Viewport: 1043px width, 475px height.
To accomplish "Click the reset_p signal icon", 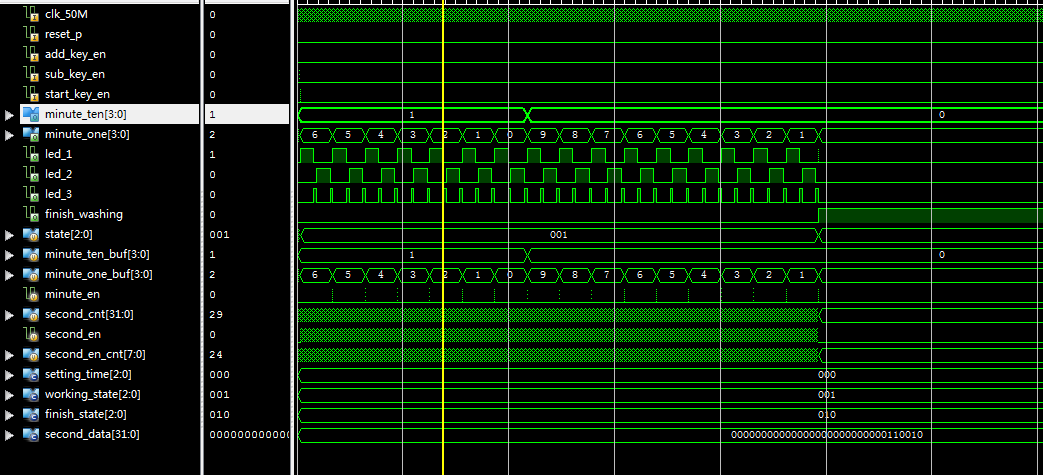I will [x=31, y=34].
